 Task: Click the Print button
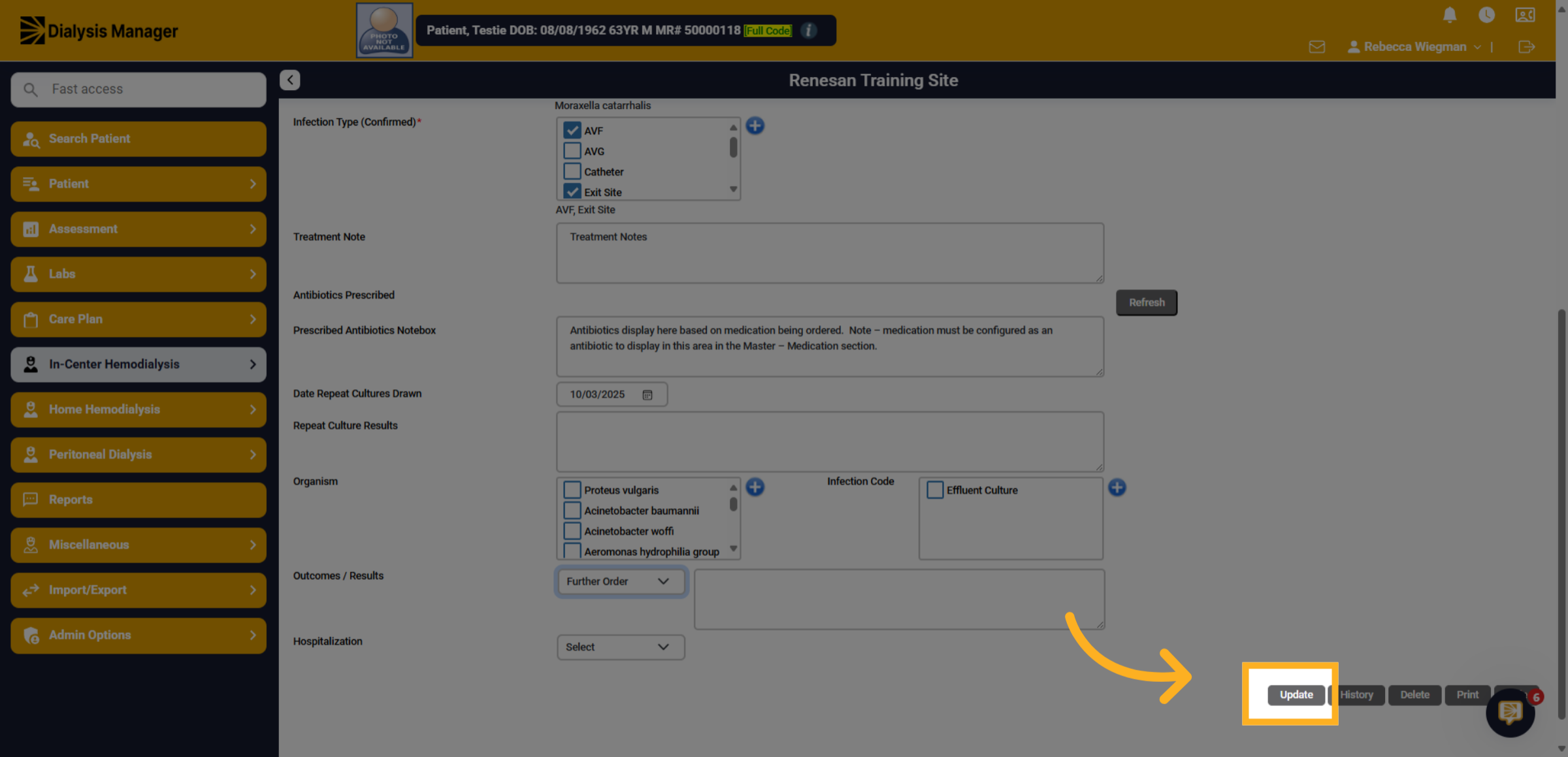1467,695
